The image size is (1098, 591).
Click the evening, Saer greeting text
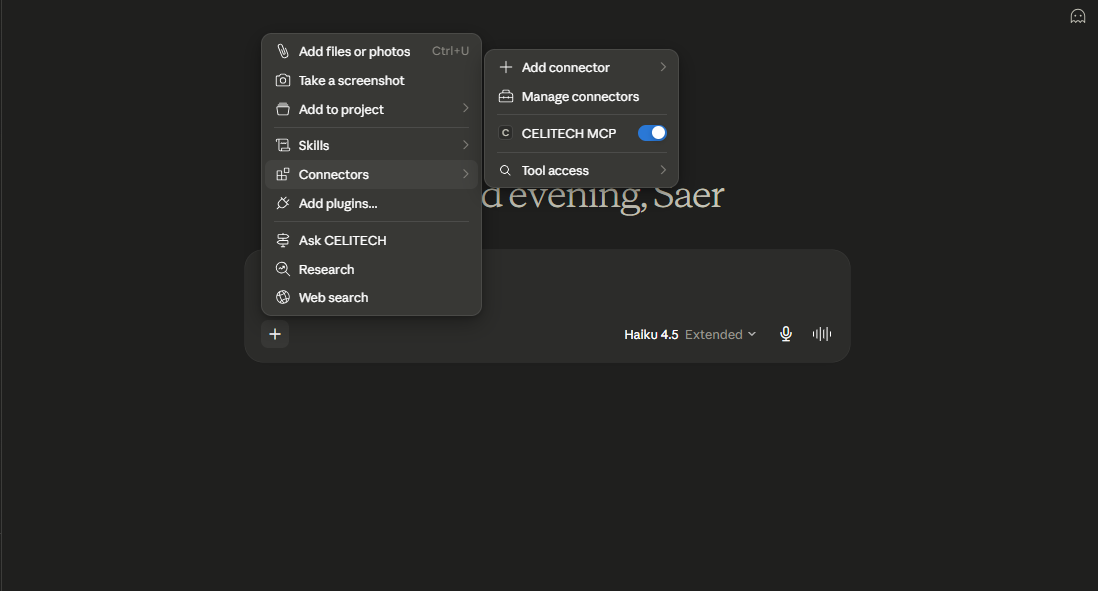coord(616,195)
